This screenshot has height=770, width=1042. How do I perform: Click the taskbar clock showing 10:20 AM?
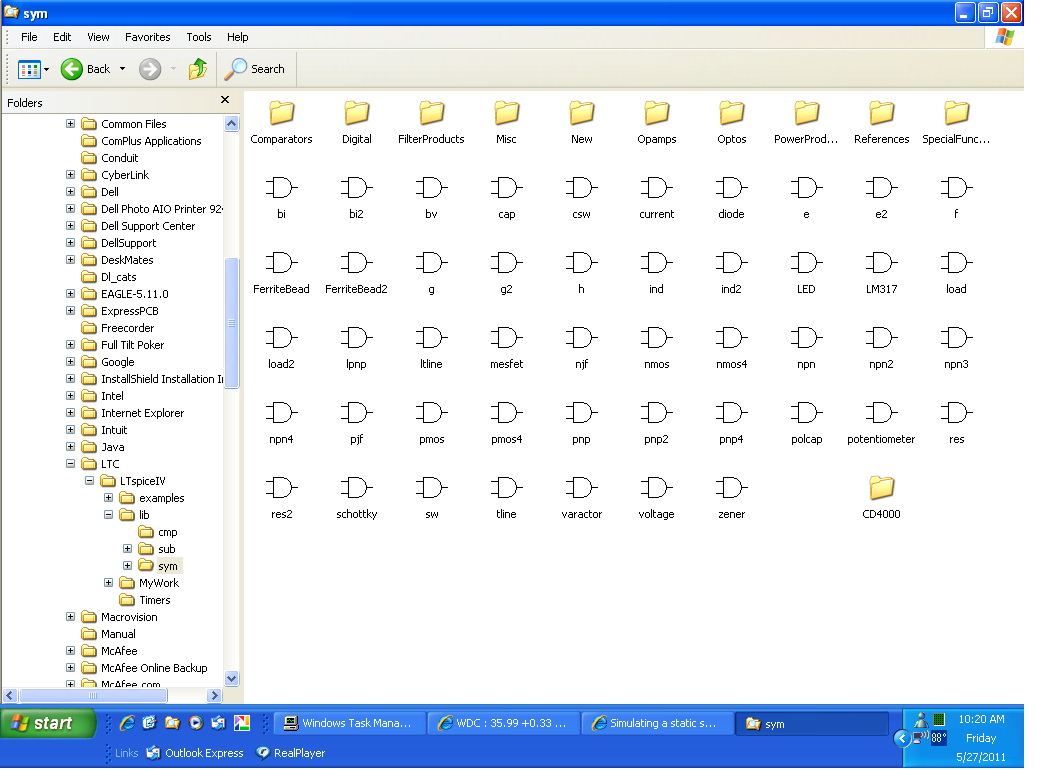981,719
